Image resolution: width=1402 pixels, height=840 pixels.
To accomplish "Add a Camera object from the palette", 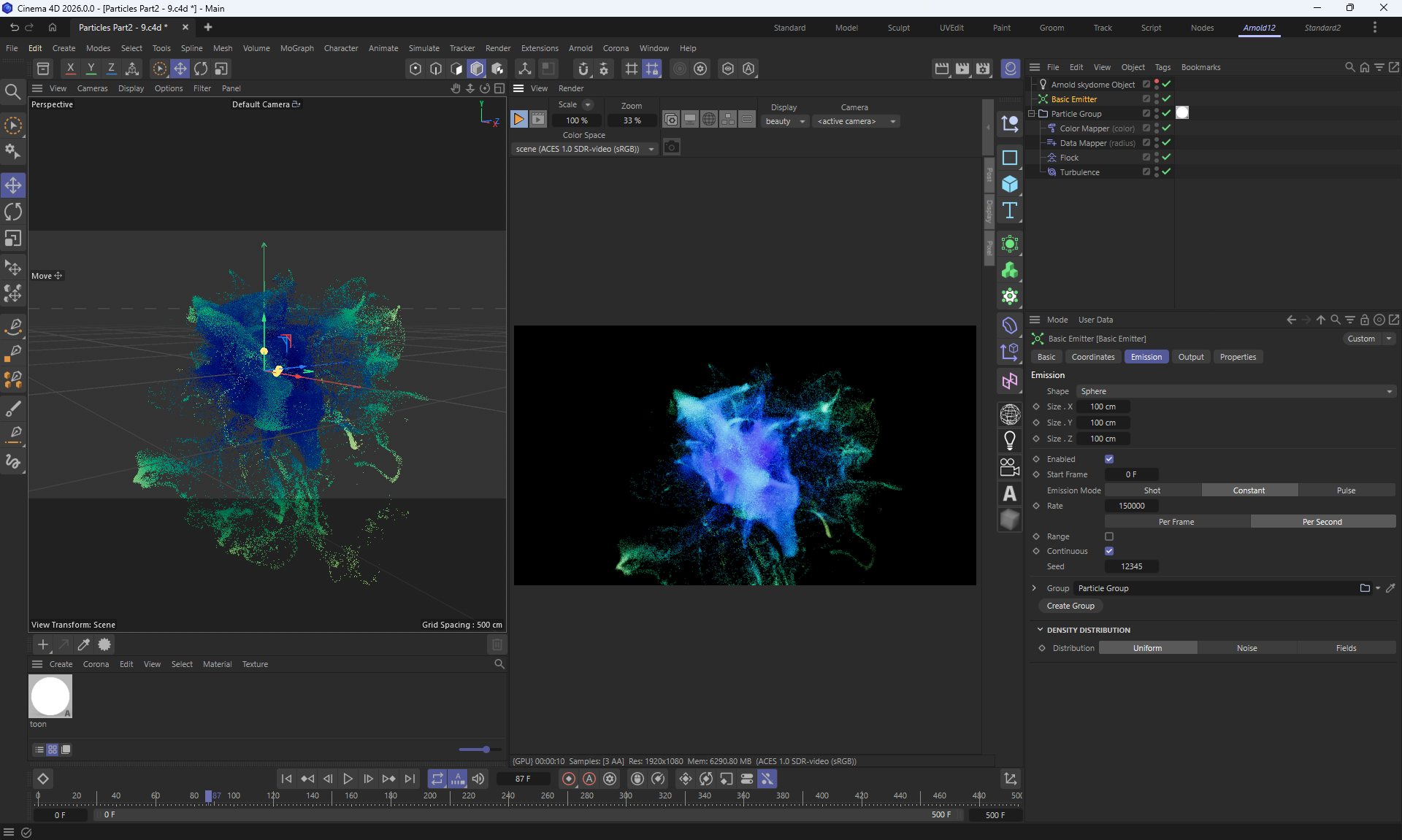I will coord(1010,466).
